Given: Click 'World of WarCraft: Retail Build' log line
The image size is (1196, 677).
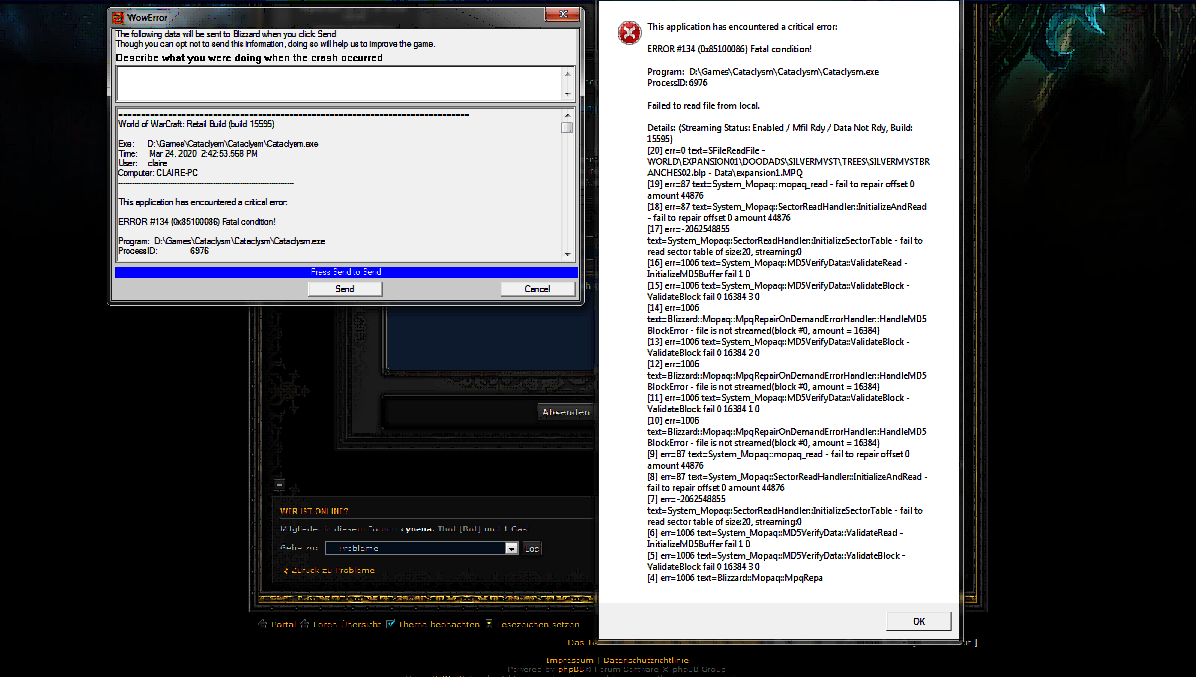Looking at the screenshot, I should click(196, 124).
